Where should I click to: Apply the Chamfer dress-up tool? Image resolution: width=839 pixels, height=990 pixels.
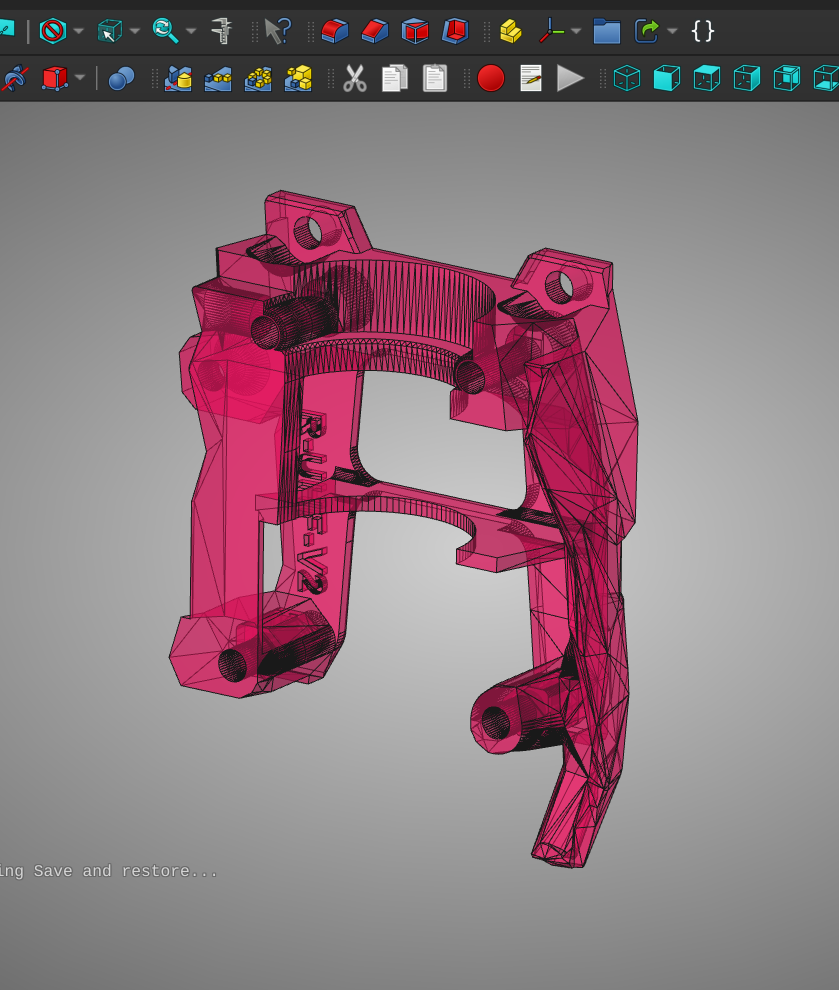375,30
